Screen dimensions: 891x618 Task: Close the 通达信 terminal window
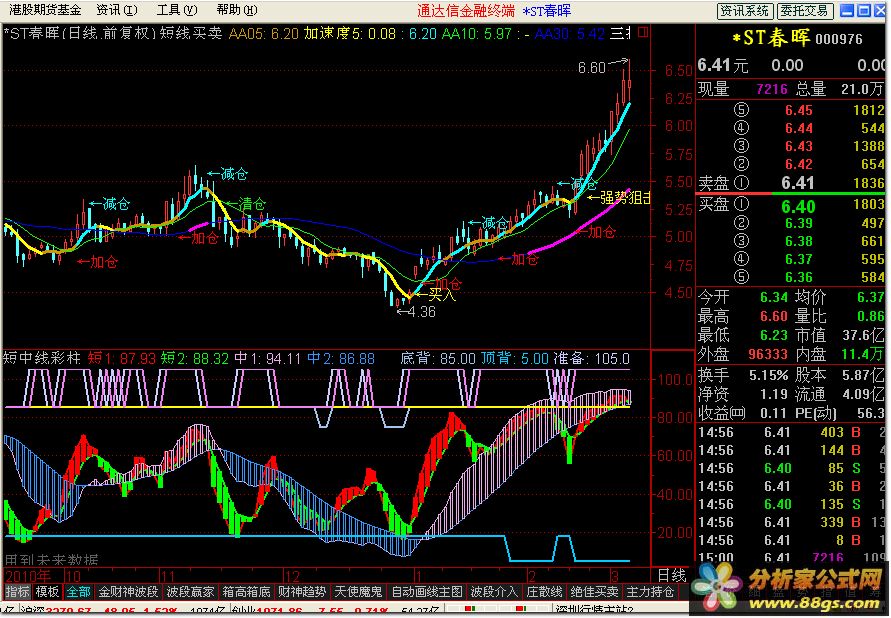tap(880, 10)
